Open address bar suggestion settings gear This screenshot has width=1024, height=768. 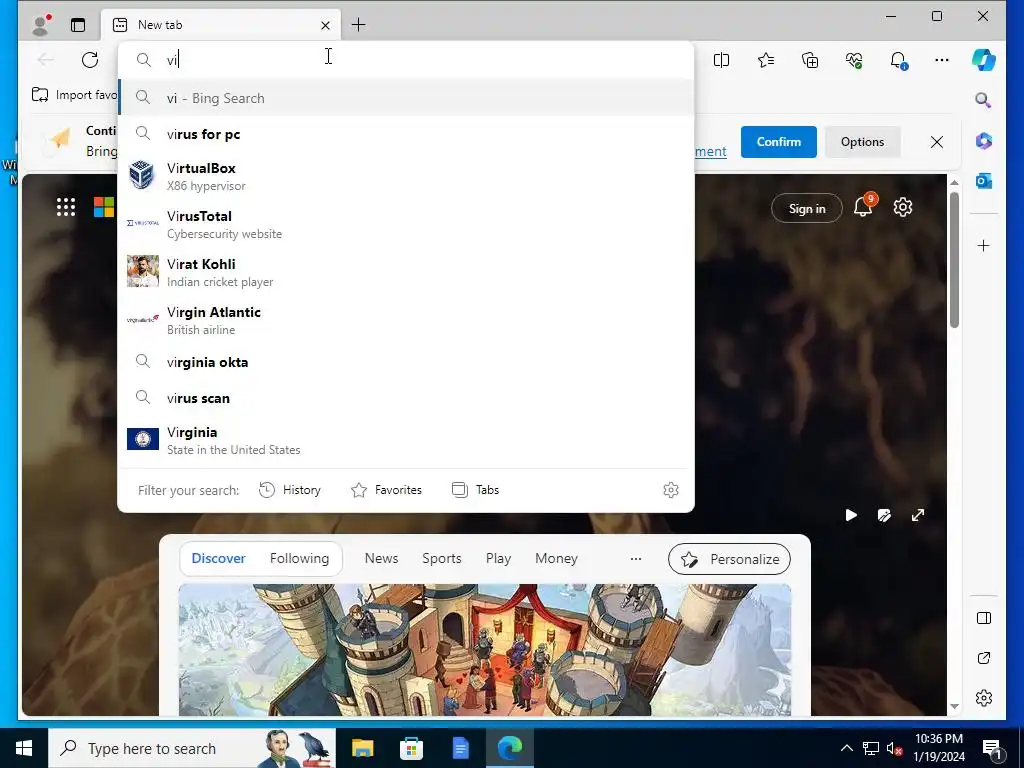pyautogui.click(x=671, y=490)
